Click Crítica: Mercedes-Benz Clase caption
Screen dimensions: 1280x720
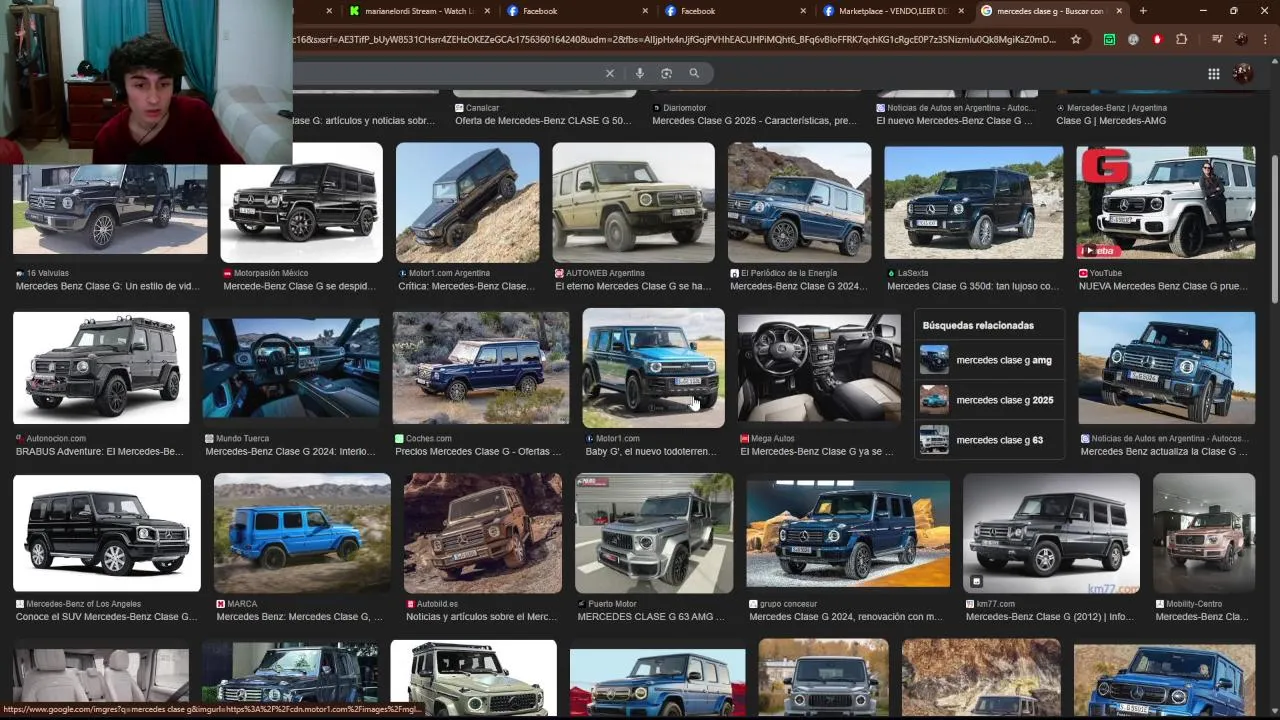(x=467, y=286)
